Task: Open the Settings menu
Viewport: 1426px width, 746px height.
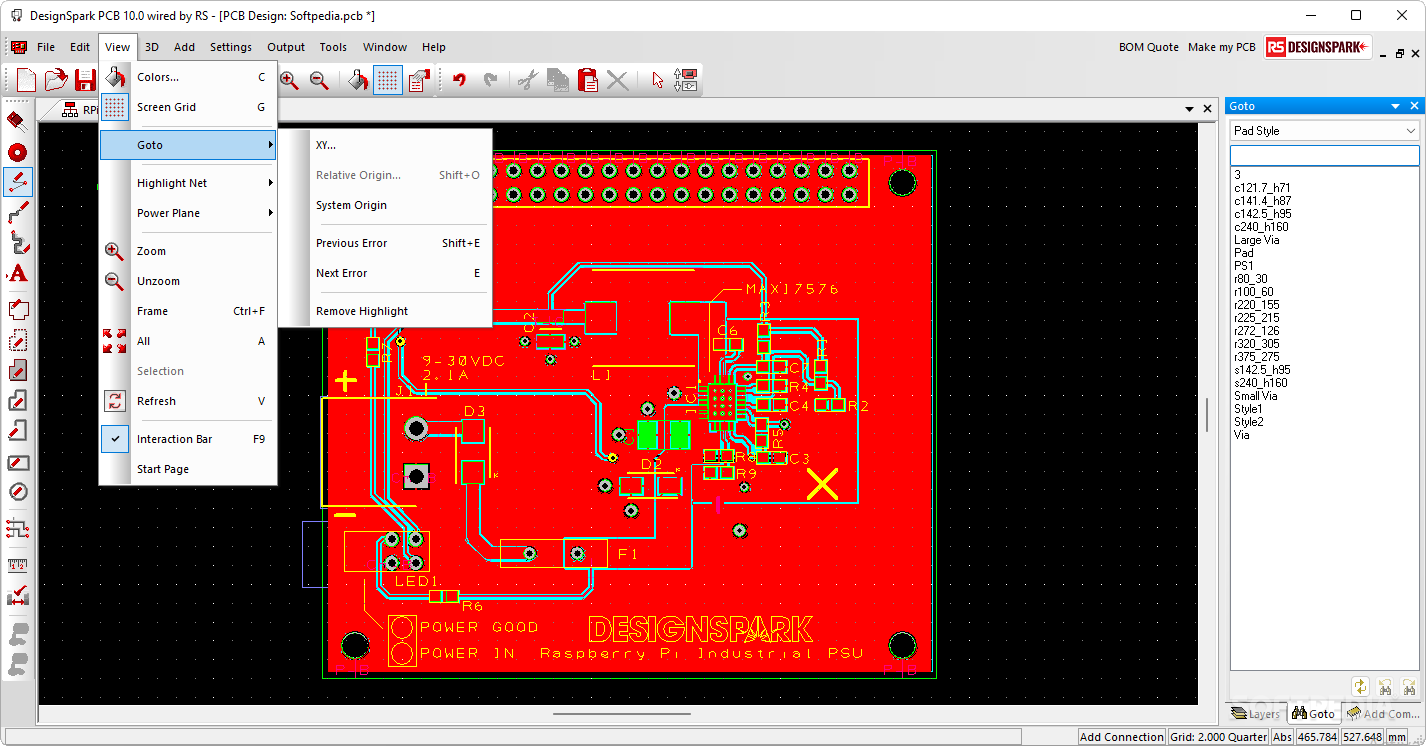Action: (x=231, y=47)
